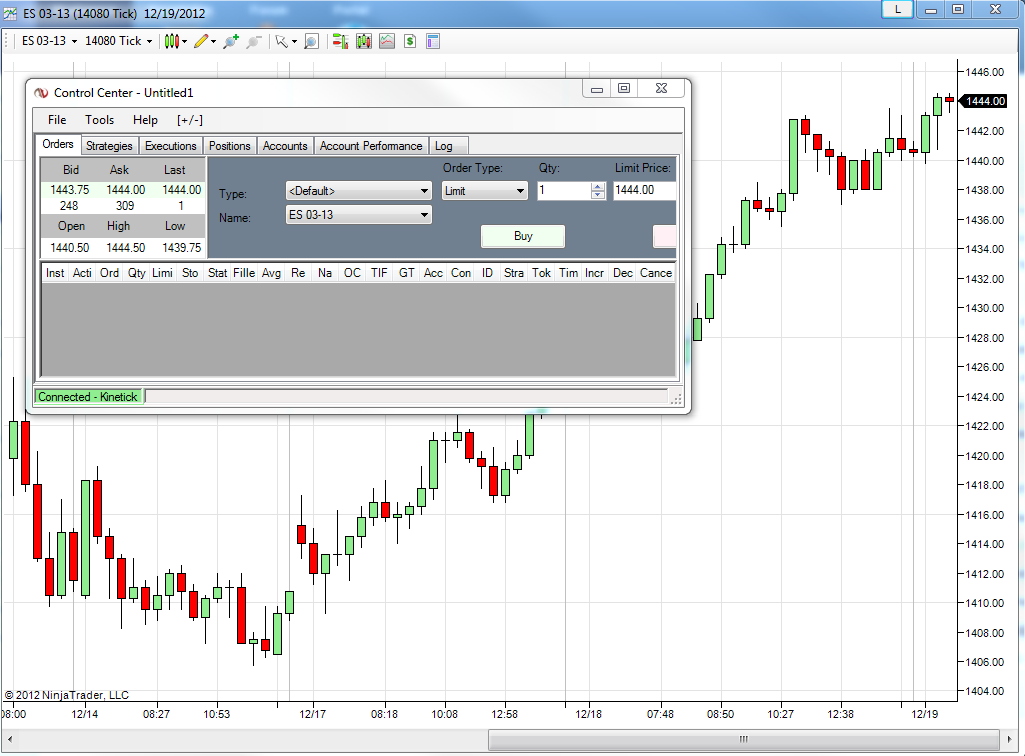The width and height of the screenshot is (1025, 756).
Task: Open the Name ES 03-13 combo box
Action: (359, 215)
